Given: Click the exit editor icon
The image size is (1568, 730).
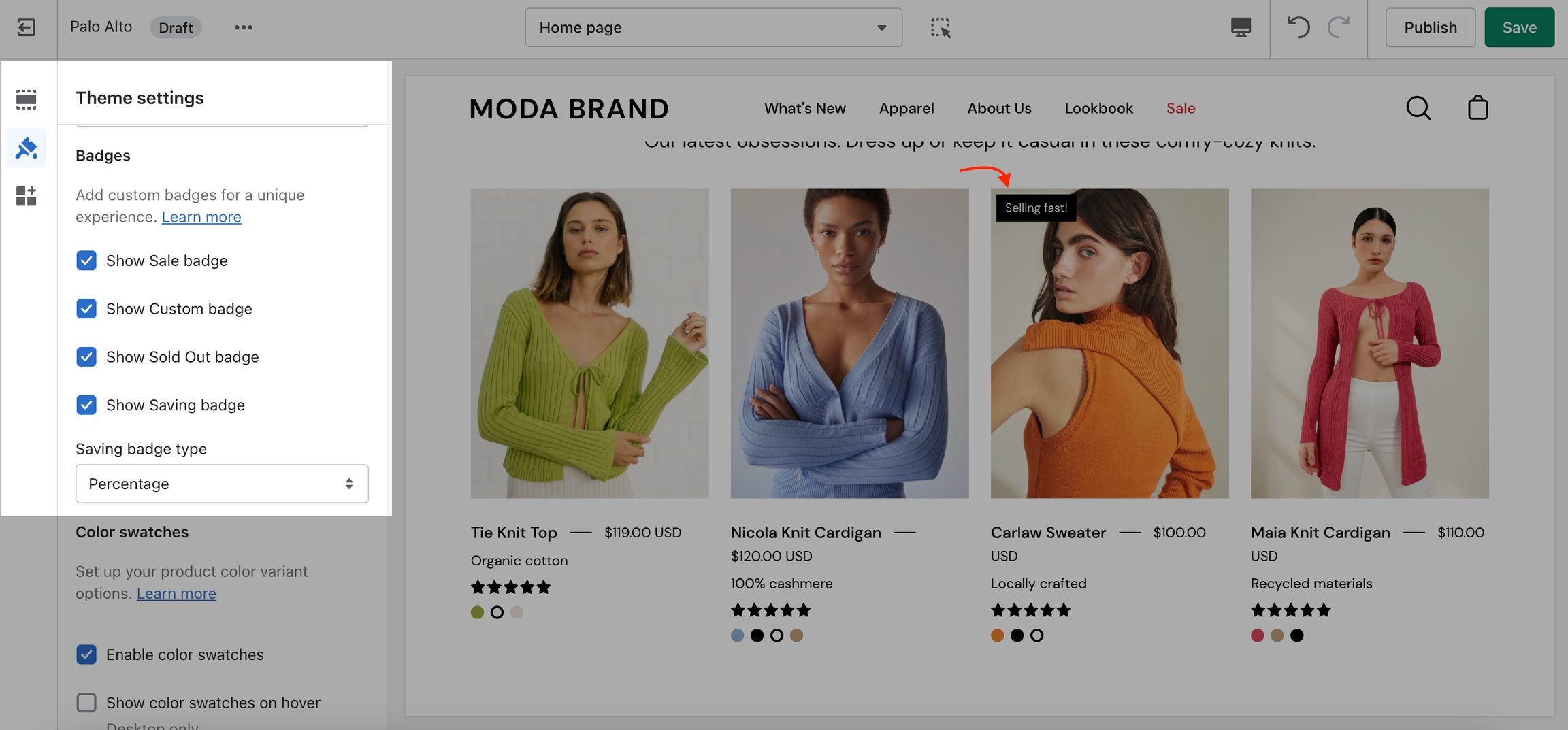Looking at the screenshot, I should [x=26, y=27].
